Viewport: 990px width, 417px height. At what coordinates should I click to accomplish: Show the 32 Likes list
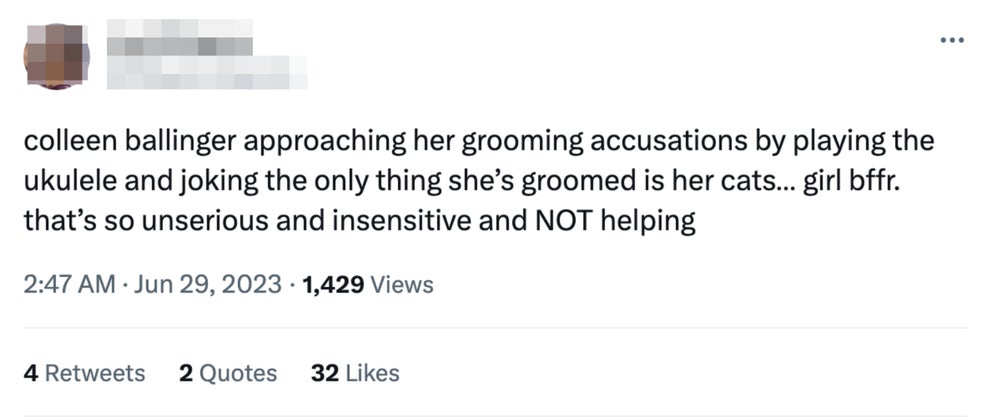pos(355,373)
